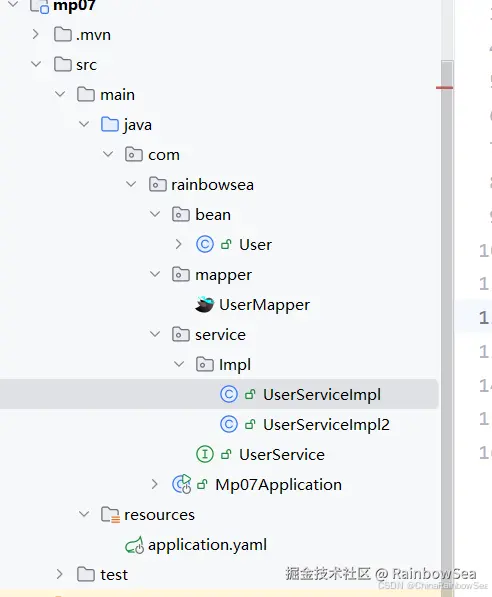492x597 pixels.
Task: Select the service package label
Action: coord(220,335)
